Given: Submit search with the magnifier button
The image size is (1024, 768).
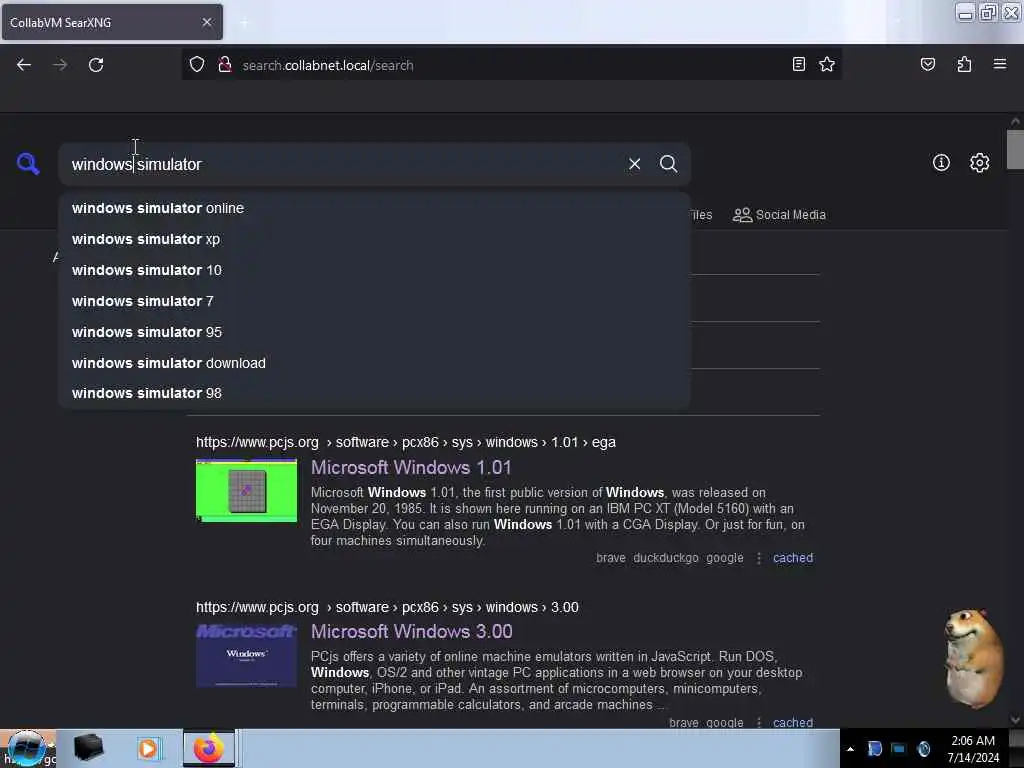Looking at the screenshot, I should (668, 164).
